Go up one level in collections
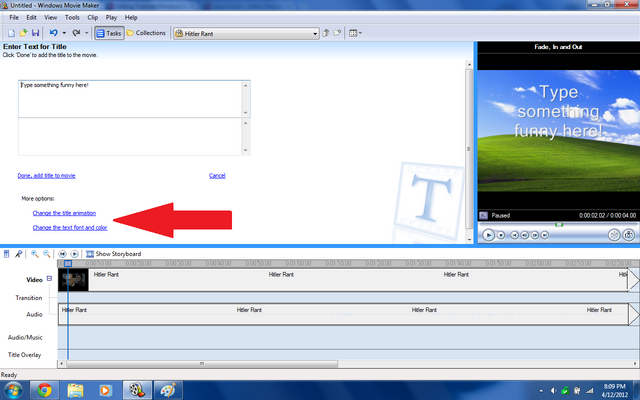The image size is (640, 400). click(x=326, y=33)
